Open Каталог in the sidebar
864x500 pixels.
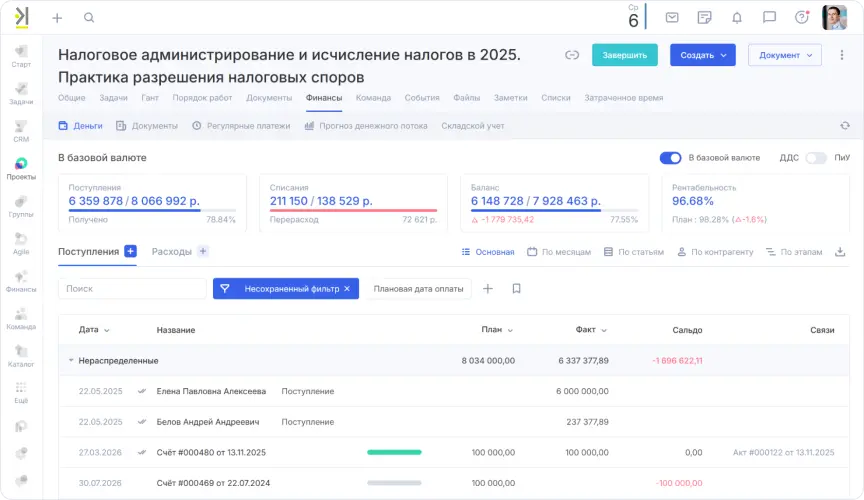[21, 357]
